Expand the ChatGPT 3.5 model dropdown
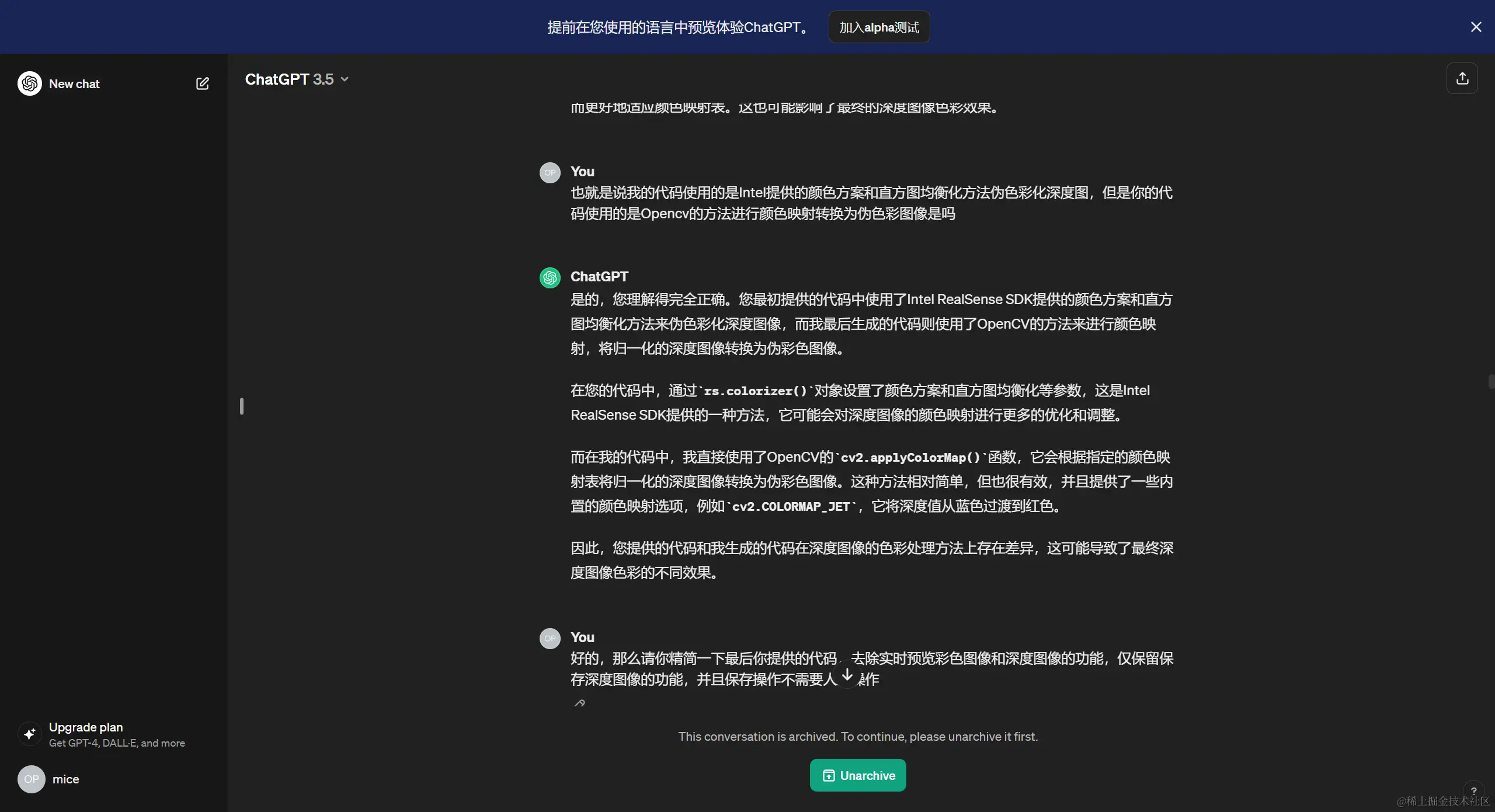1495x812 pixels. point(289,79)
